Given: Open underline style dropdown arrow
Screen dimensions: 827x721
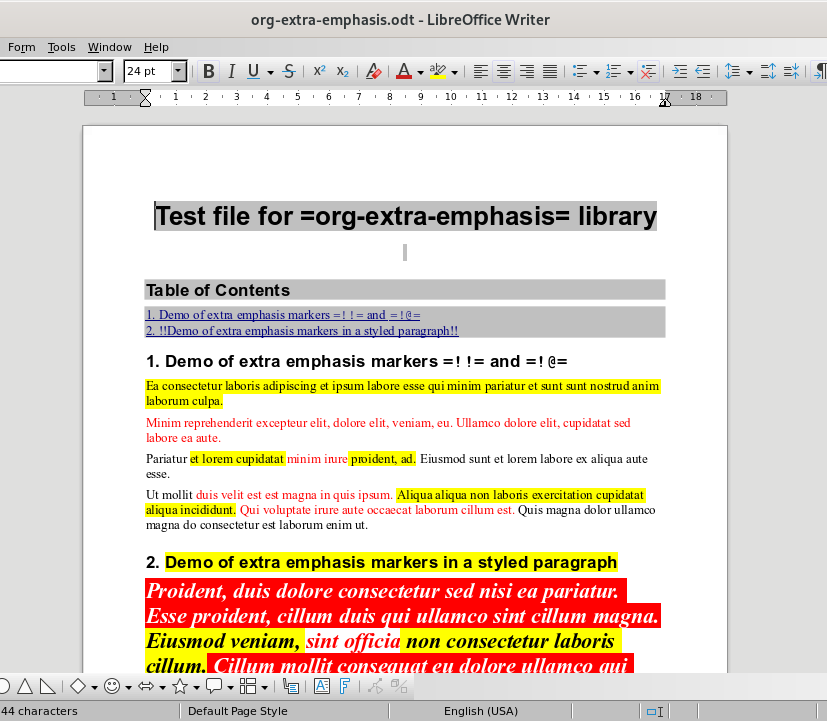Looking at the screenshot, I should tap(270, 72).
